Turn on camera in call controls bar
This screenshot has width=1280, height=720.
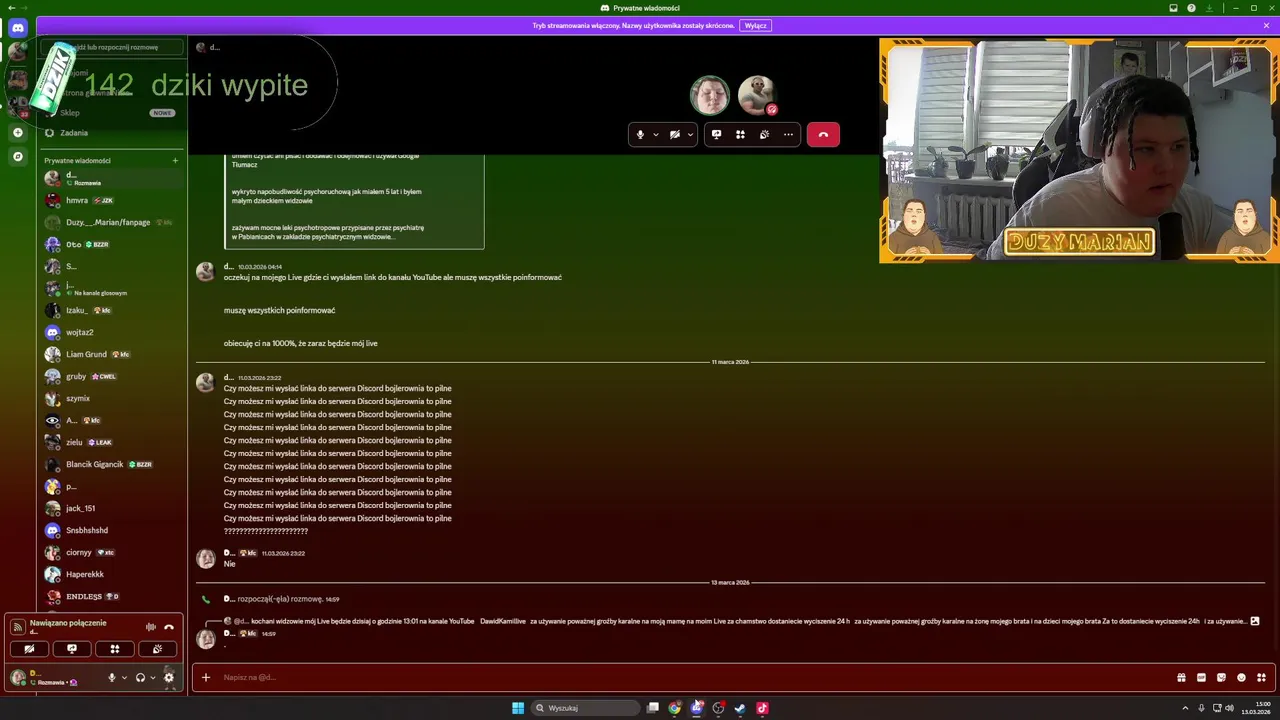point(675,134)
